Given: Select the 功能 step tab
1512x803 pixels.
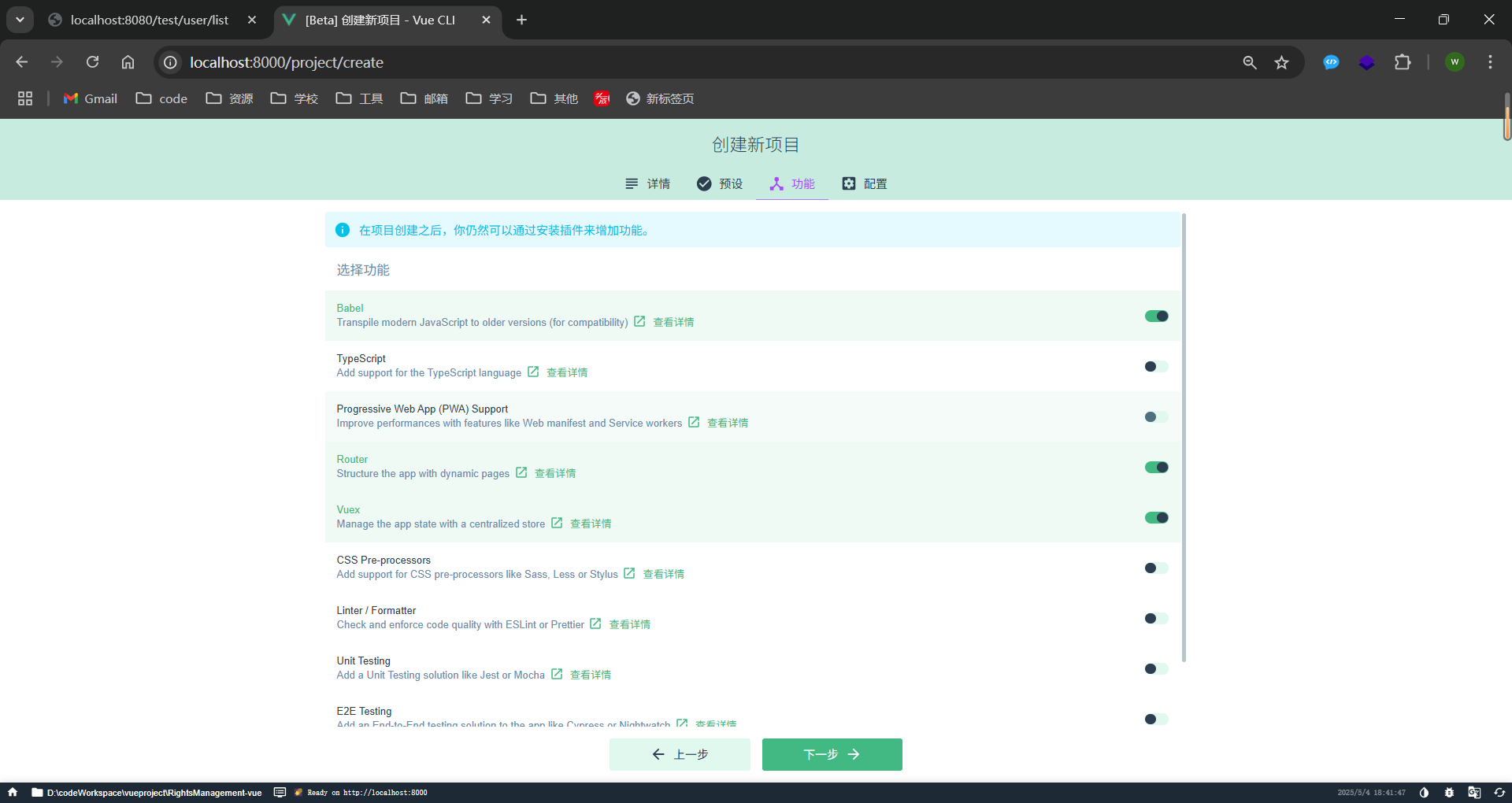Looking at the screenshot, I should (x=792, y=183).
